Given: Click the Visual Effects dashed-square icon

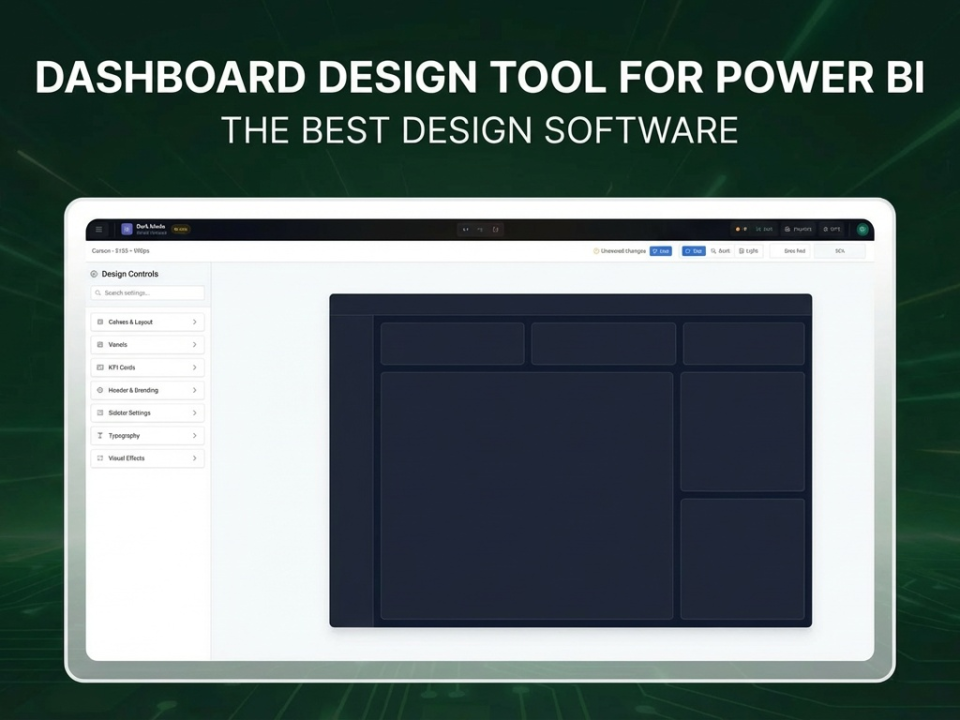Looking at the screenshot, I should click(x=100, y=458).
